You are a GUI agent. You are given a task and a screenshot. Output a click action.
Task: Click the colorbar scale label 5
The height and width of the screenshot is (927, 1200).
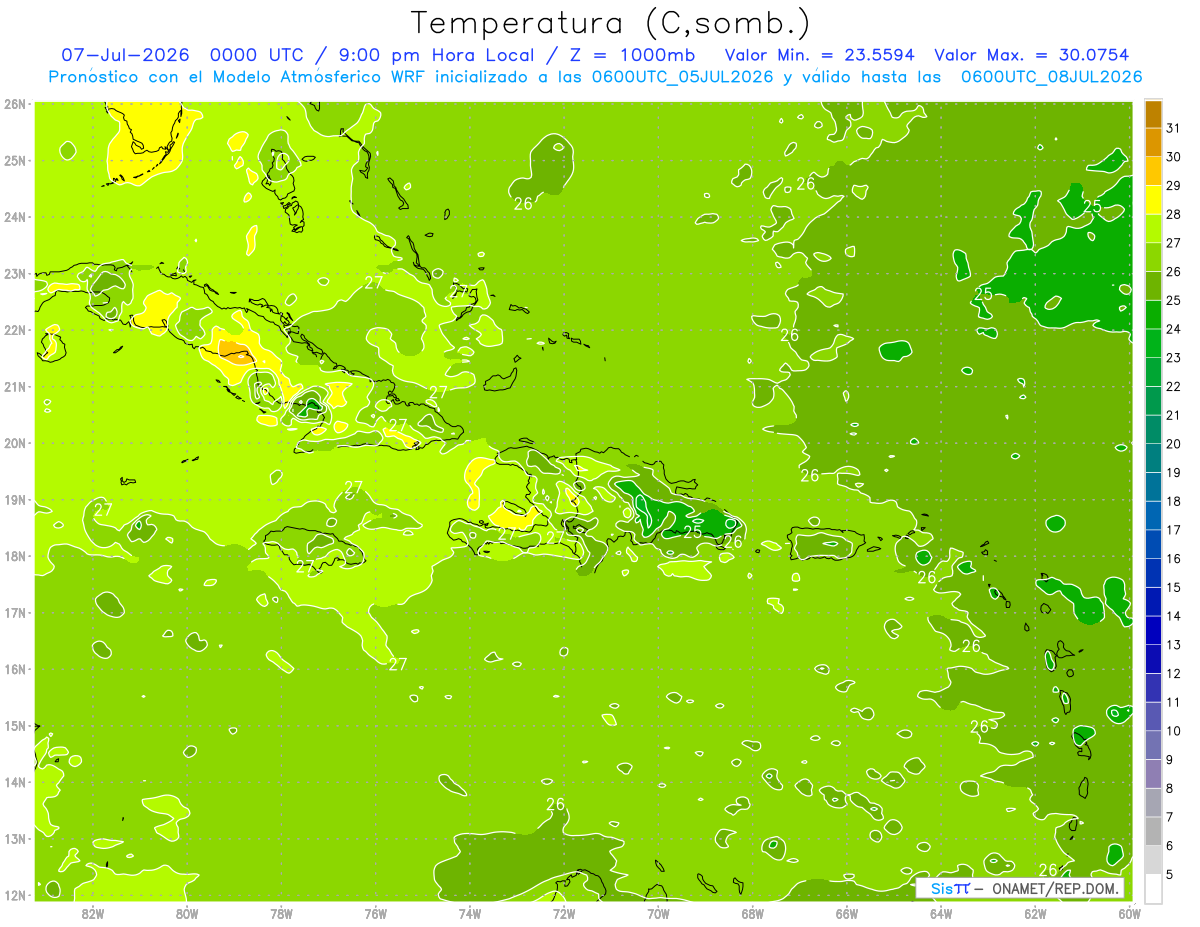coord(1170,874)
